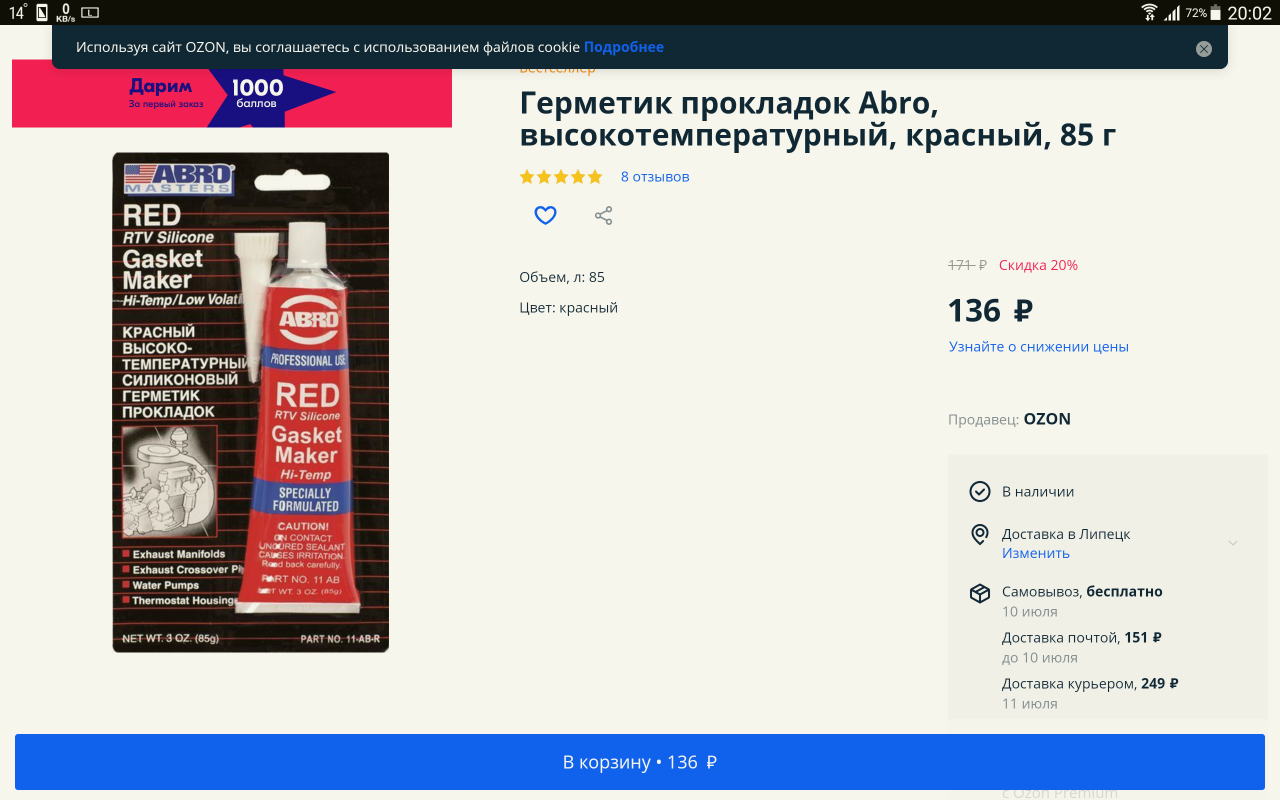Expand the delivery city chevron
Image resolution: width=1280 pixels, height=800 pixels.
1233,543
